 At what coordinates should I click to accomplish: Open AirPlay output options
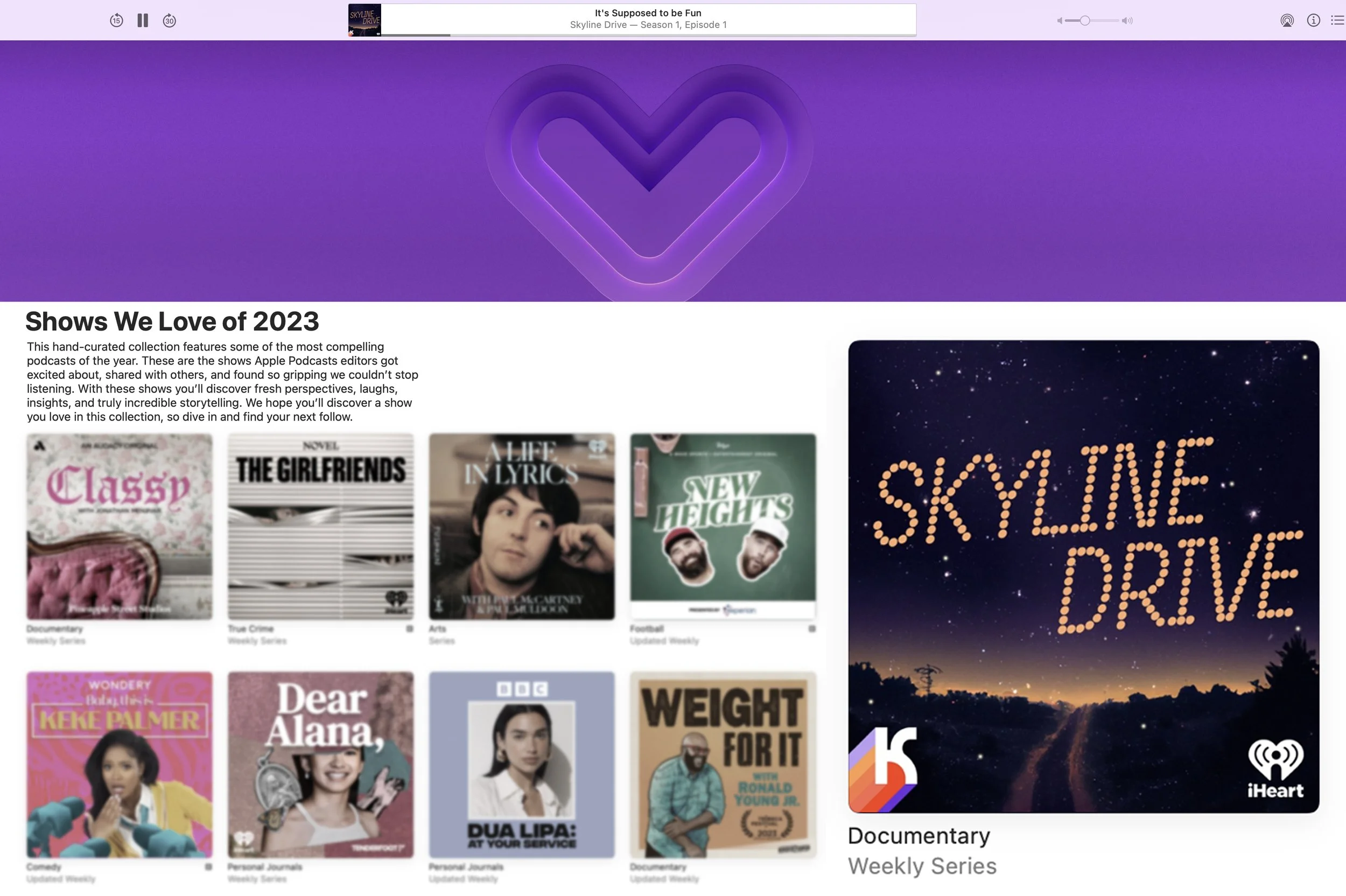[x=1287, y=20]
